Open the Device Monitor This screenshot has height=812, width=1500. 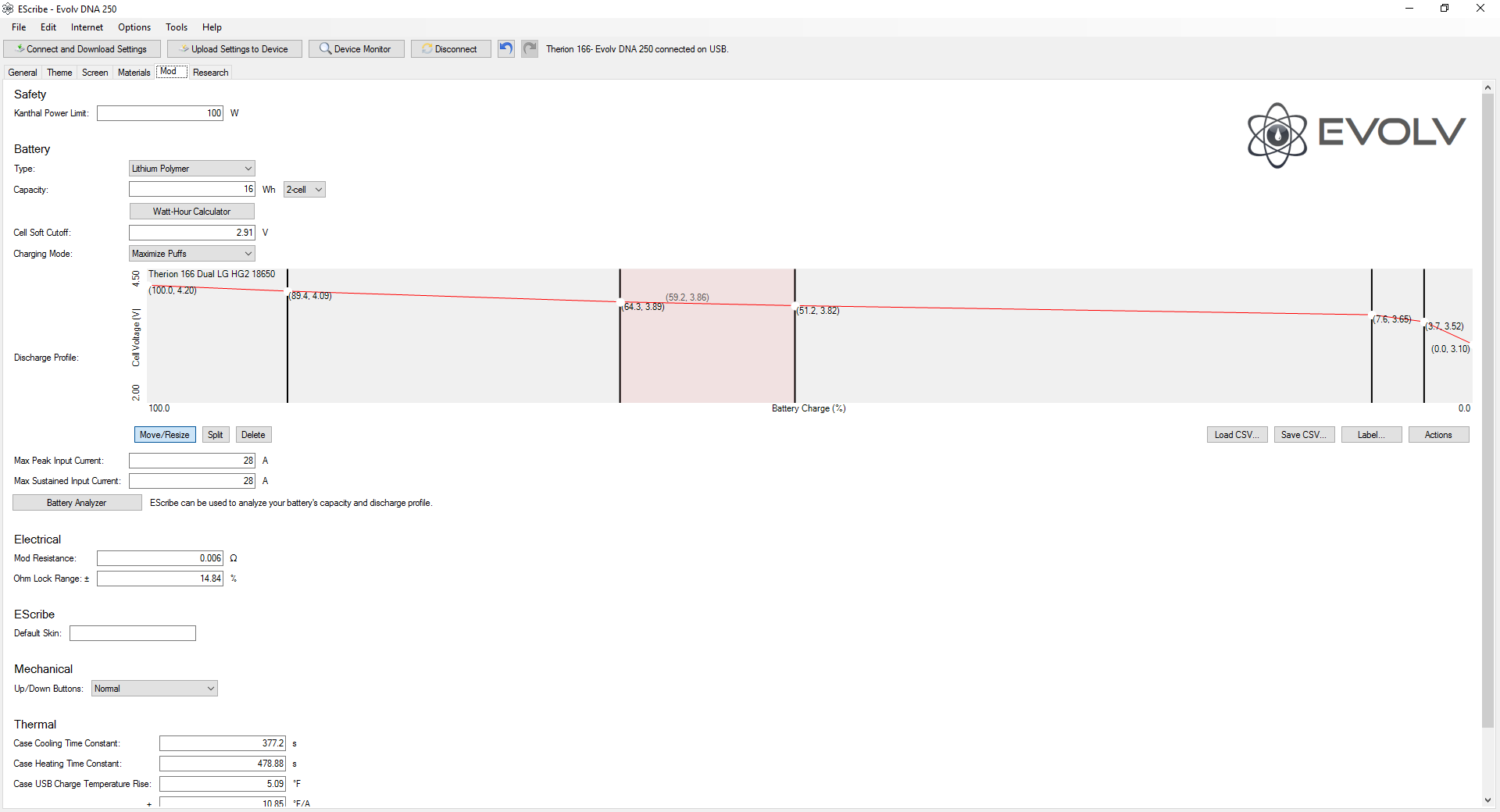coord(356,48)
